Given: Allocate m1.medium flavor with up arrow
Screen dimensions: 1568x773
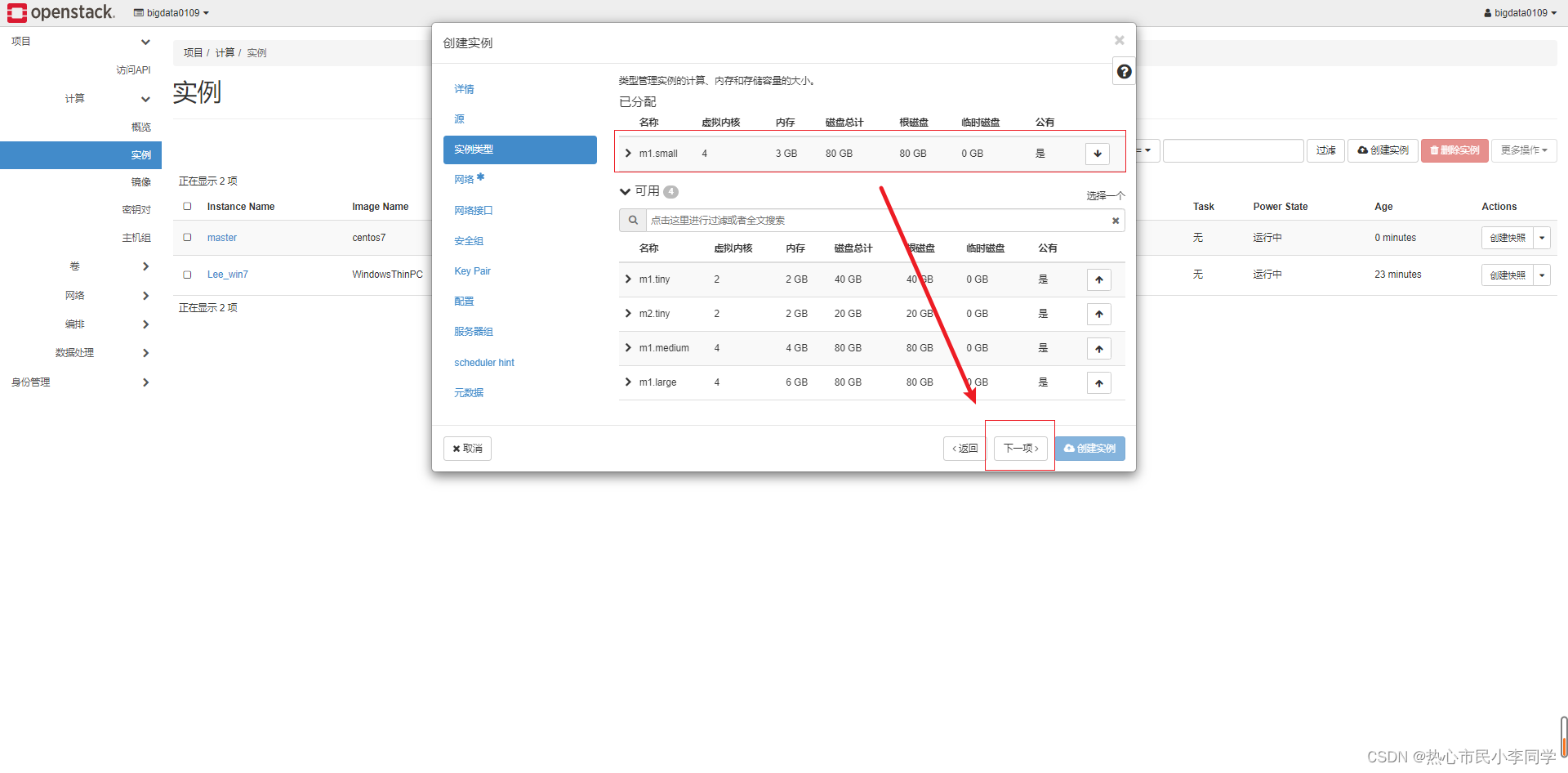Looking at the screenshot, I should pos(1099,349).
